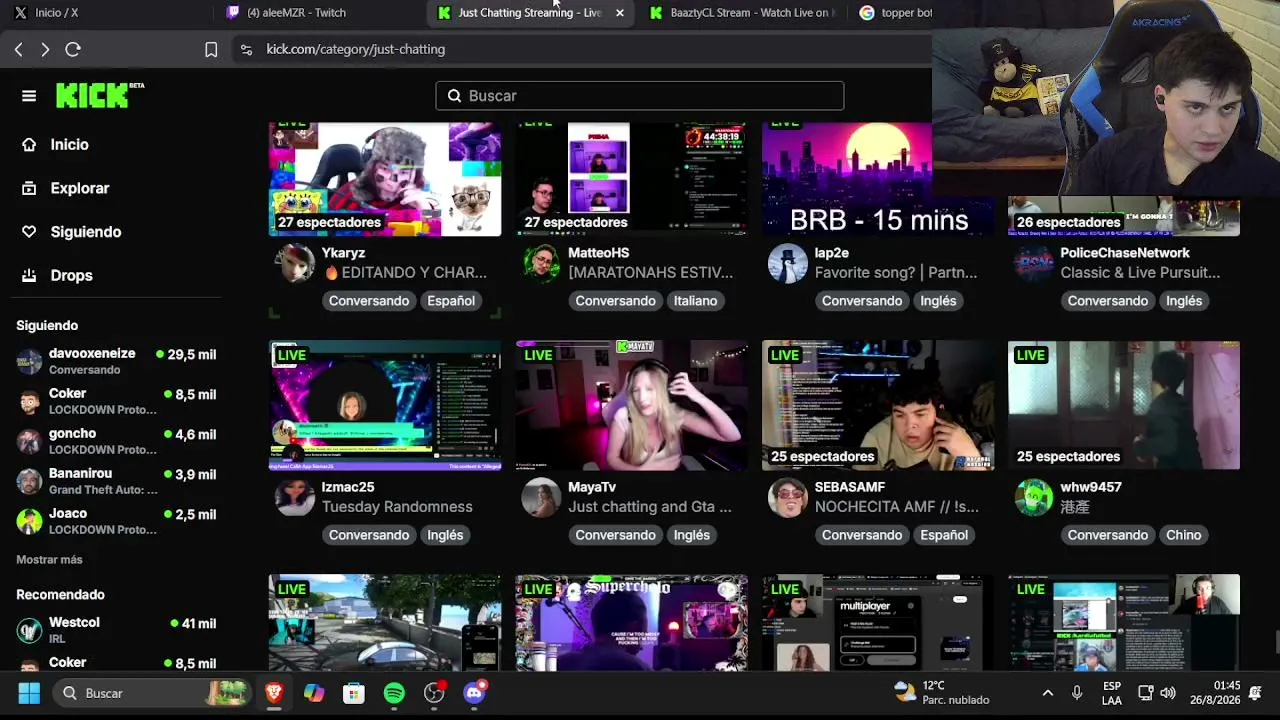The width and height of the screenshot is (1280, 720).
Task: Click the Inglés tag under lap2e
Action: [x=938, y=301]
